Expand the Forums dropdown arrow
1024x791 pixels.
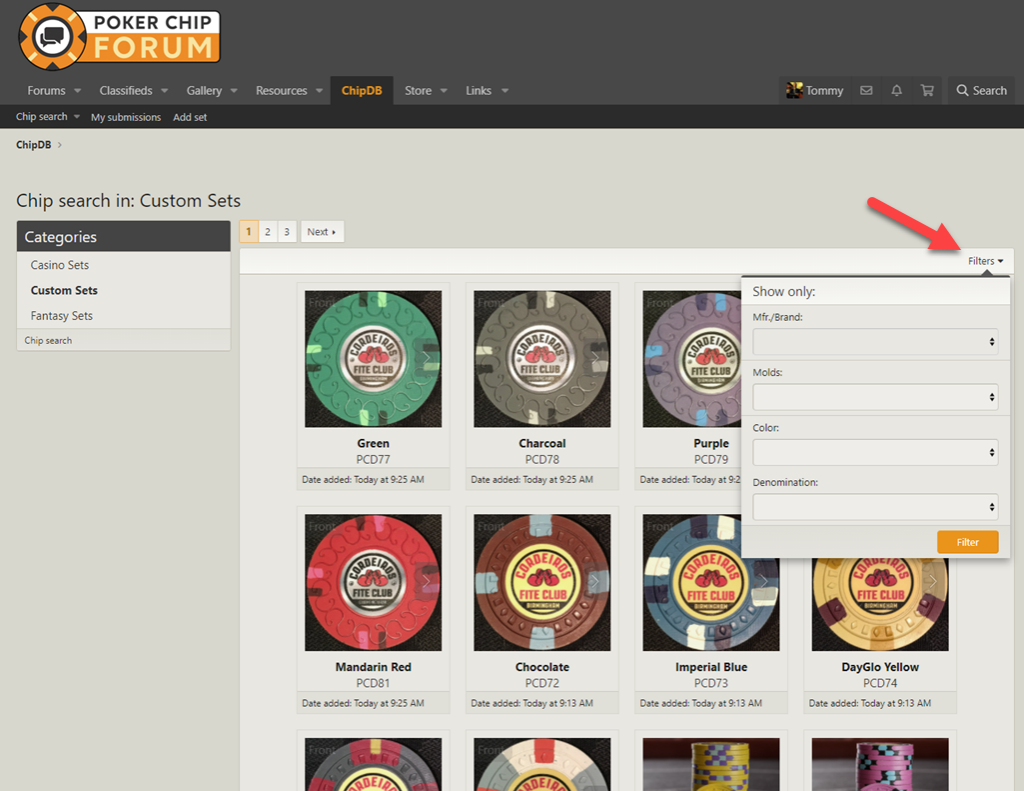[77, 91]
